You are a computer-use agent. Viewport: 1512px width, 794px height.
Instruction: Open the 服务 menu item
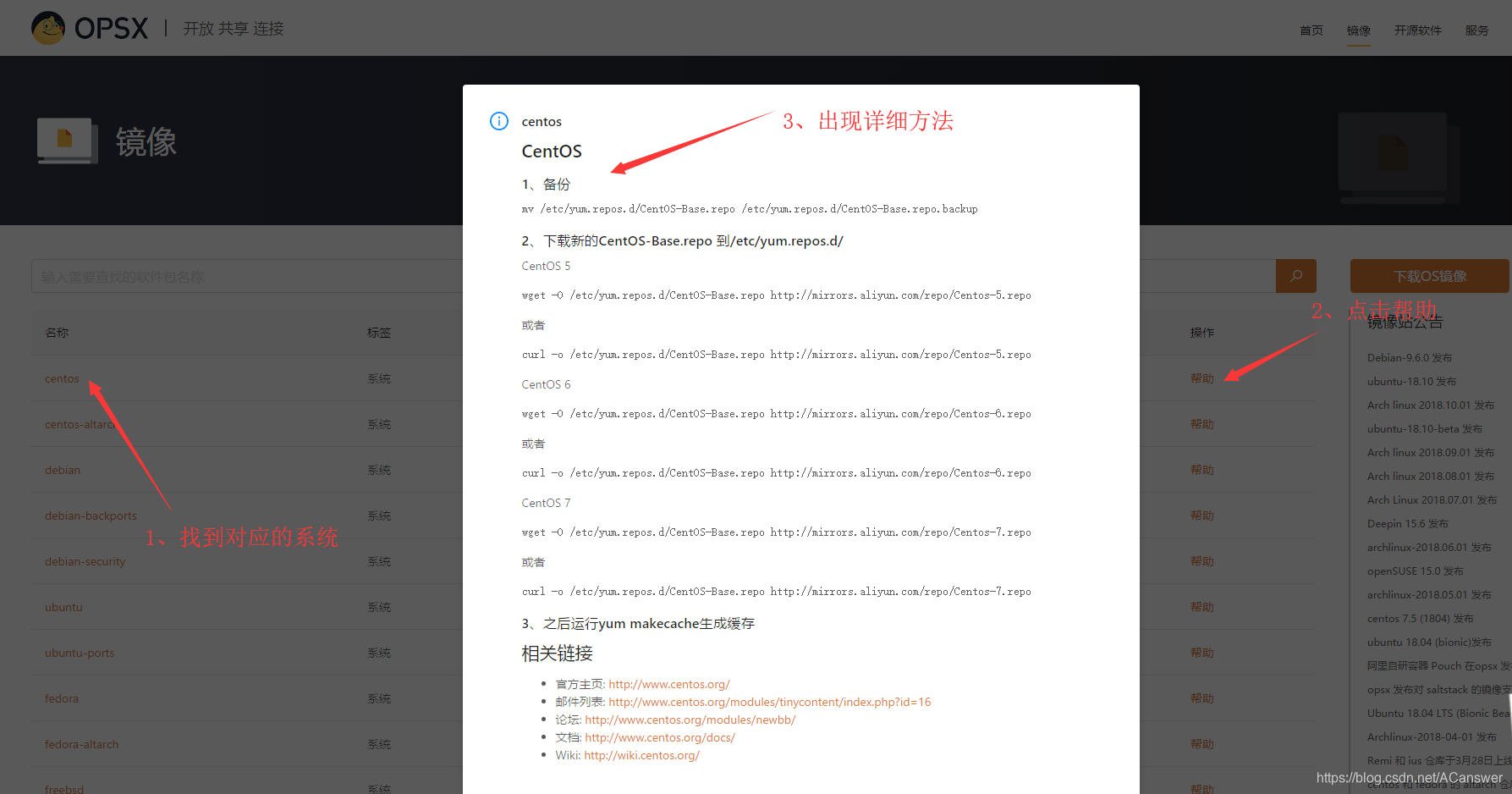coord(1477,30)
